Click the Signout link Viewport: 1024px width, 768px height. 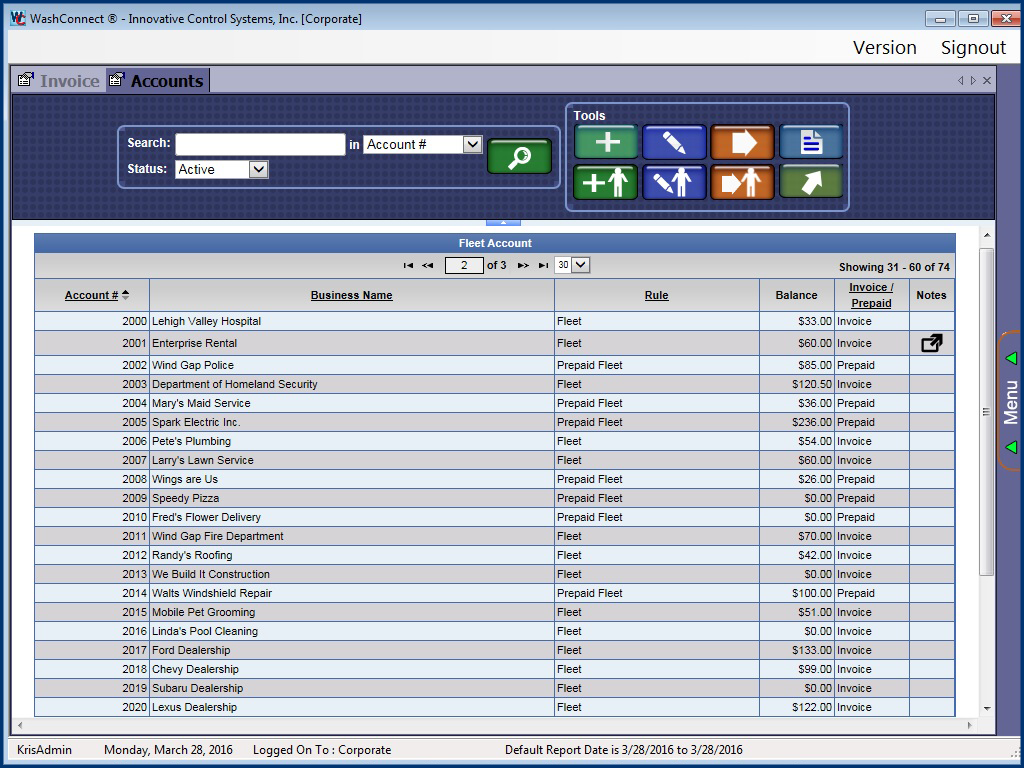coord(972,47)
